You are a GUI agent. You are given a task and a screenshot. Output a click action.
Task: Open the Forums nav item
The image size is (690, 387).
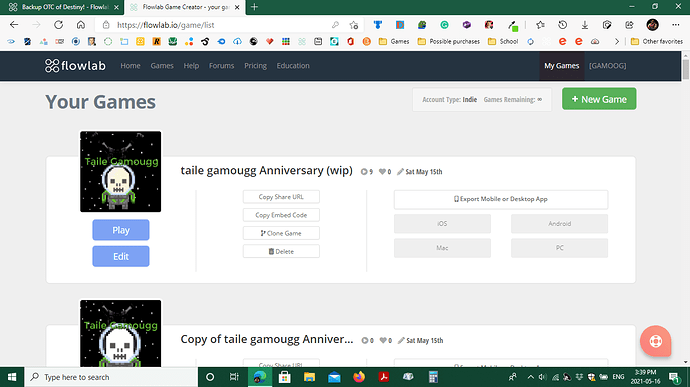tap(221, 66)
